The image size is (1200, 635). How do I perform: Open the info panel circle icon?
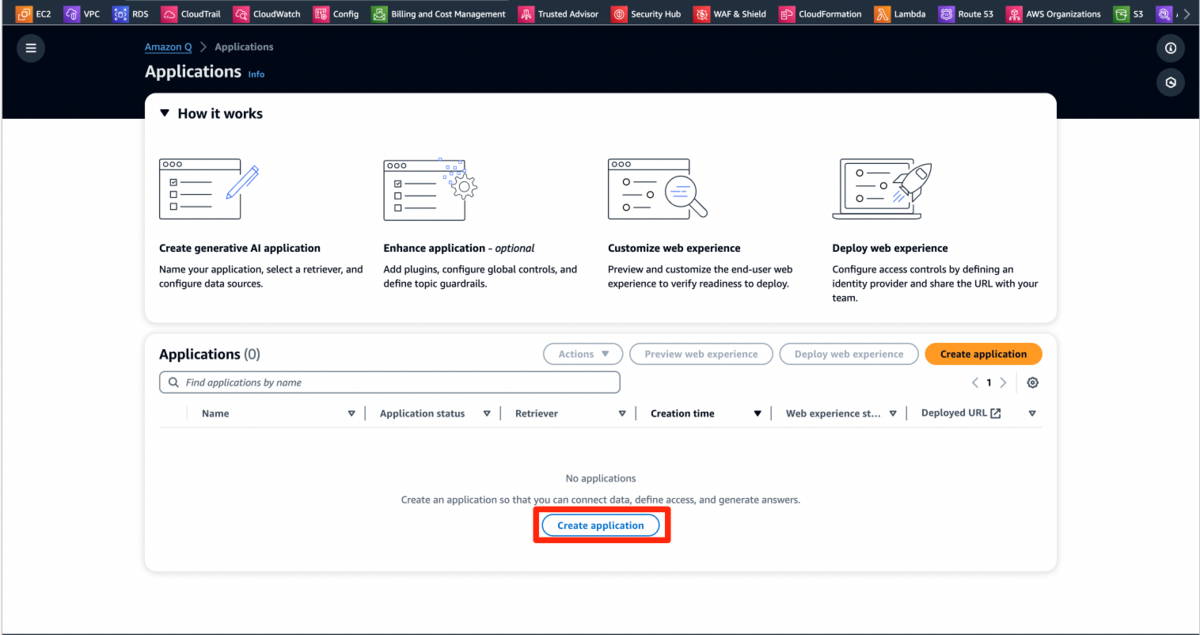[1170, 48]
